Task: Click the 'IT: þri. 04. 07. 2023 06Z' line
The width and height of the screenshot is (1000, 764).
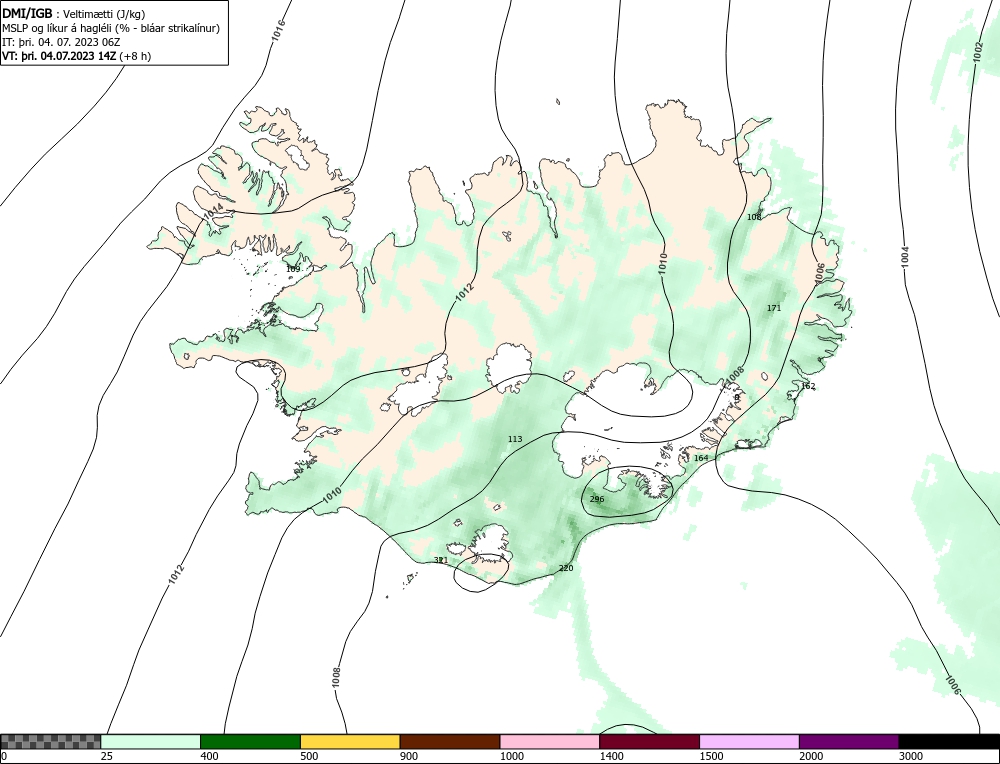Action: pyautogui.click(x=61, y=42)
